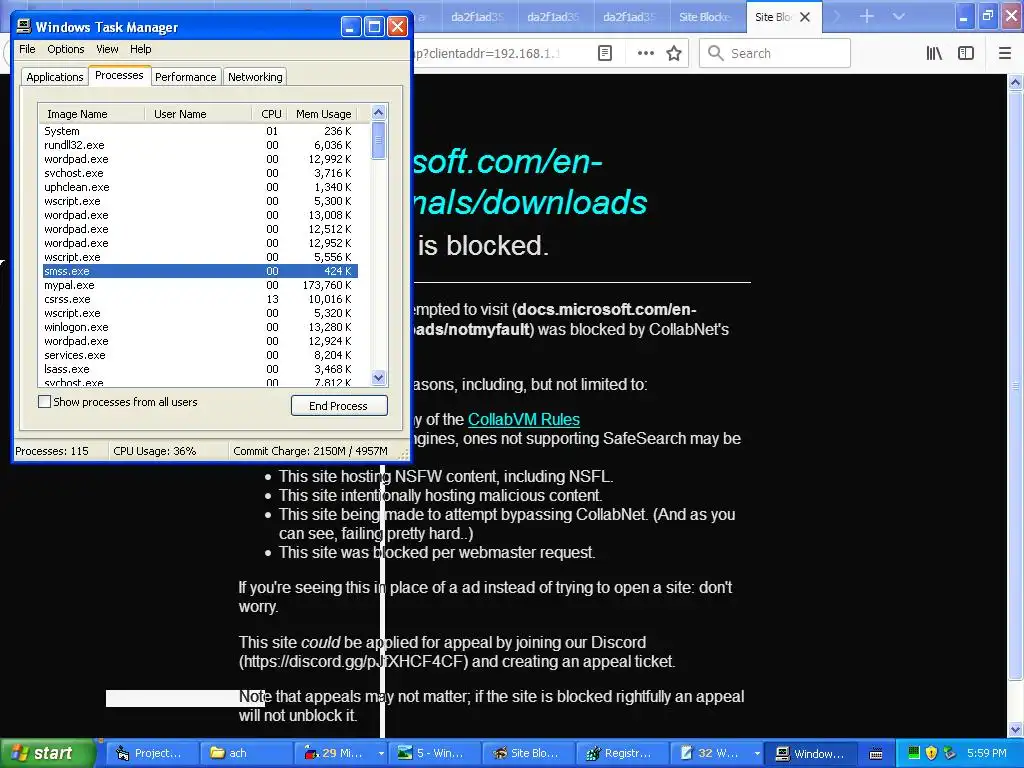The width and height of the screenshot is (1024, 768).
Task: Focus the browser Search field
Action: (x=775, y=53)
